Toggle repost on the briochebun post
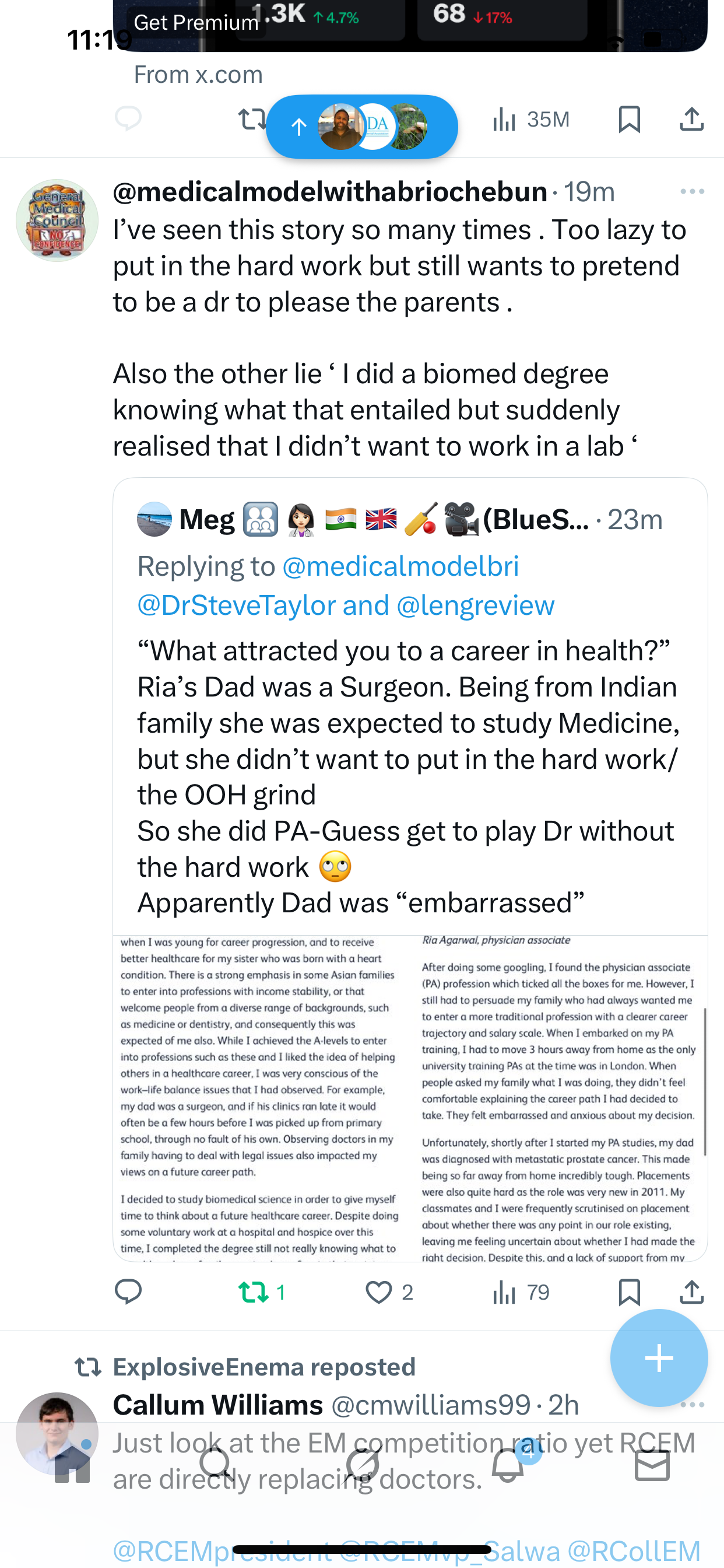The width and height of the screenshot is (724, 1568). [253, 1291]
